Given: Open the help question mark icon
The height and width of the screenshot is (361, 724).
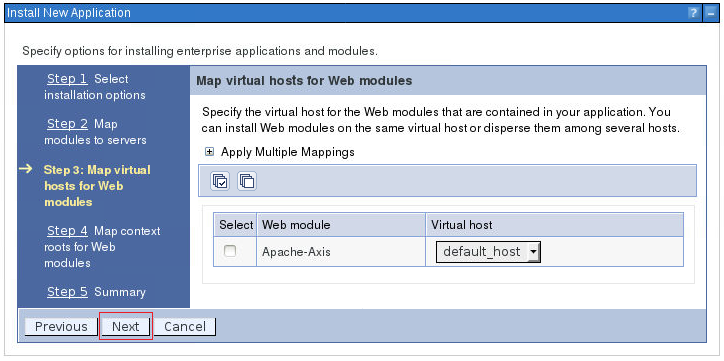Looking at the screenshot, I should click(x=693, y=13).
